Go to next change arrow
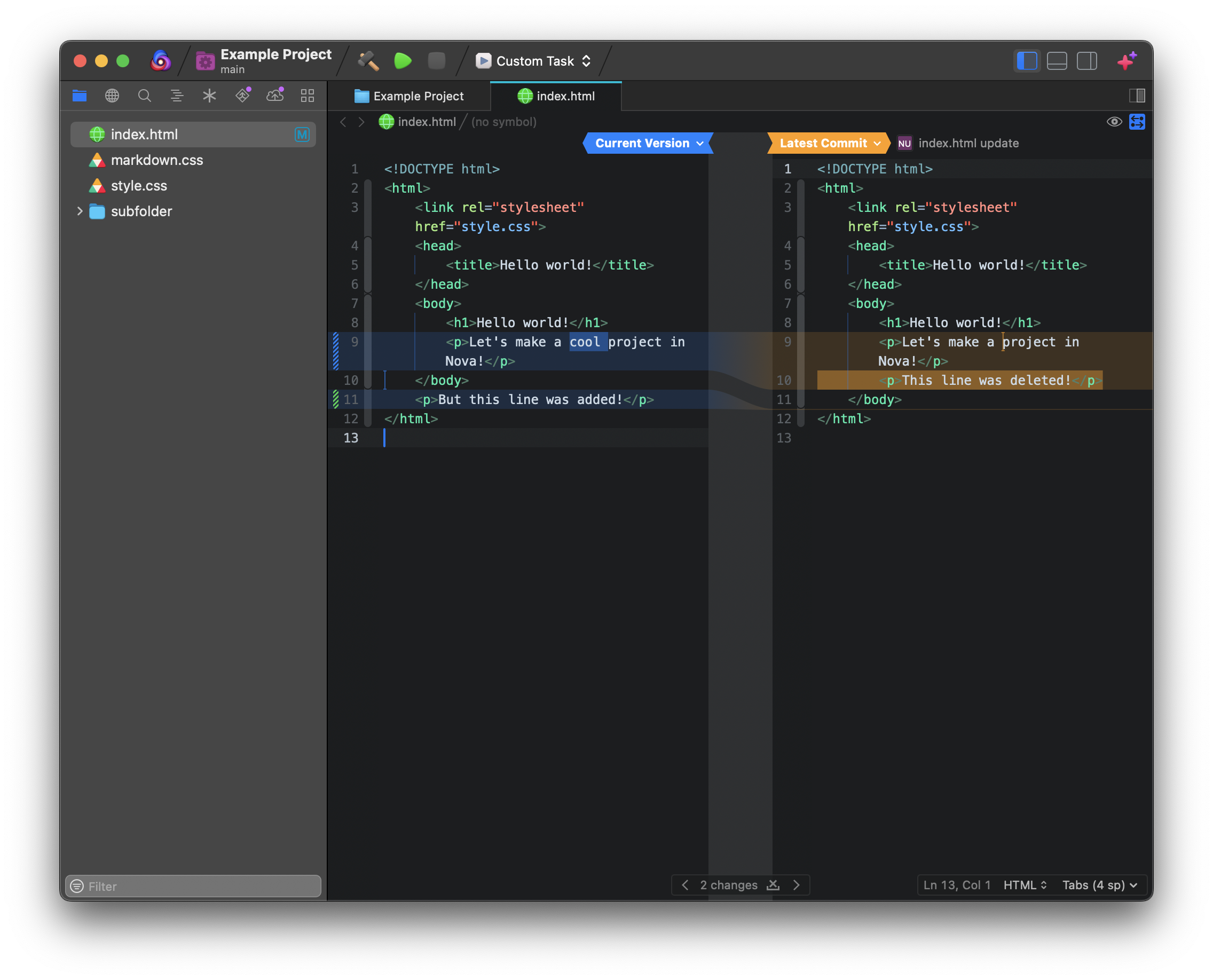Viewport: 1213px width, 980px height. [796, 885]
